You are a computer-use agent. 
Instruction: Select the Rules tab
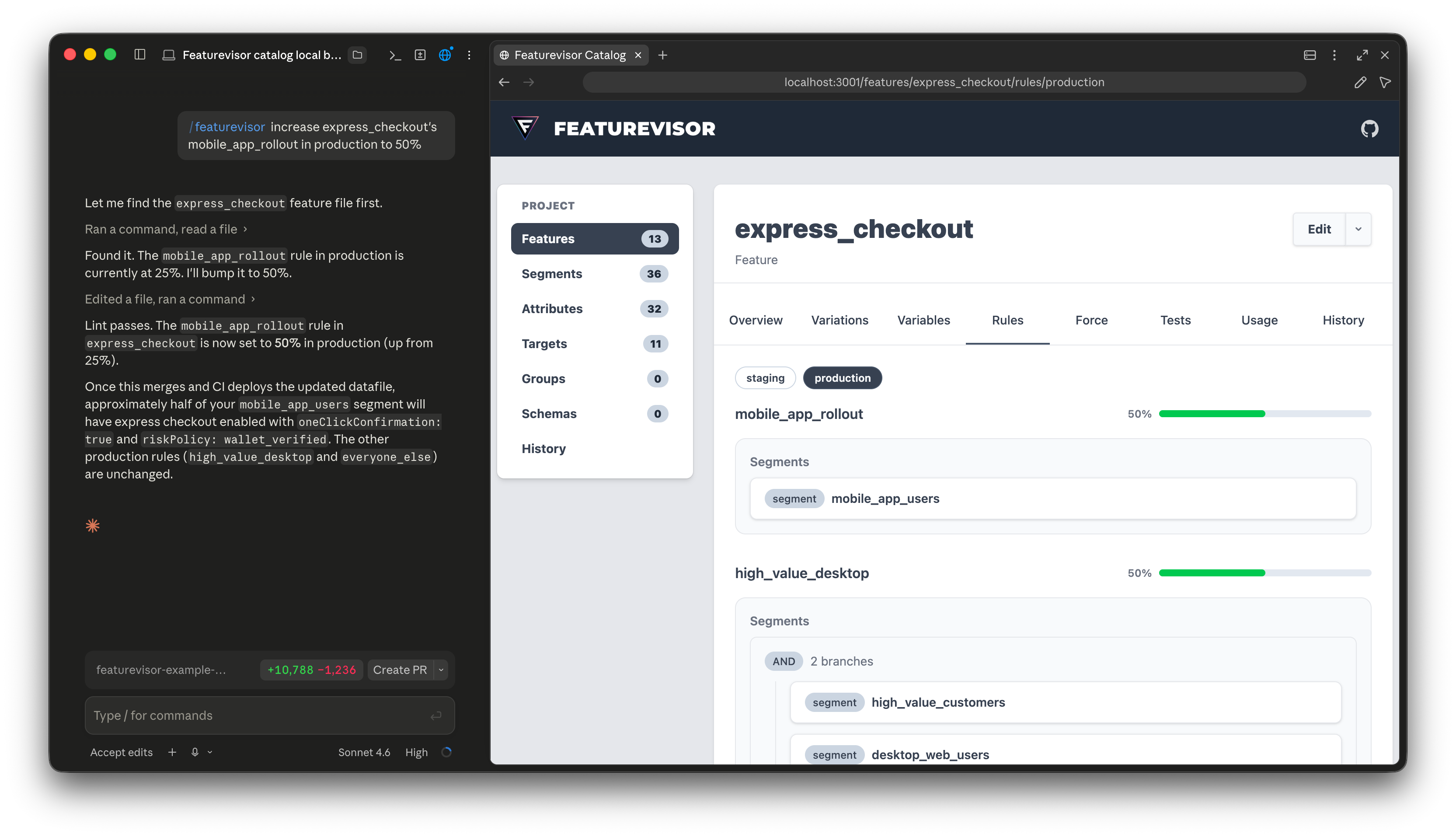1007,320
